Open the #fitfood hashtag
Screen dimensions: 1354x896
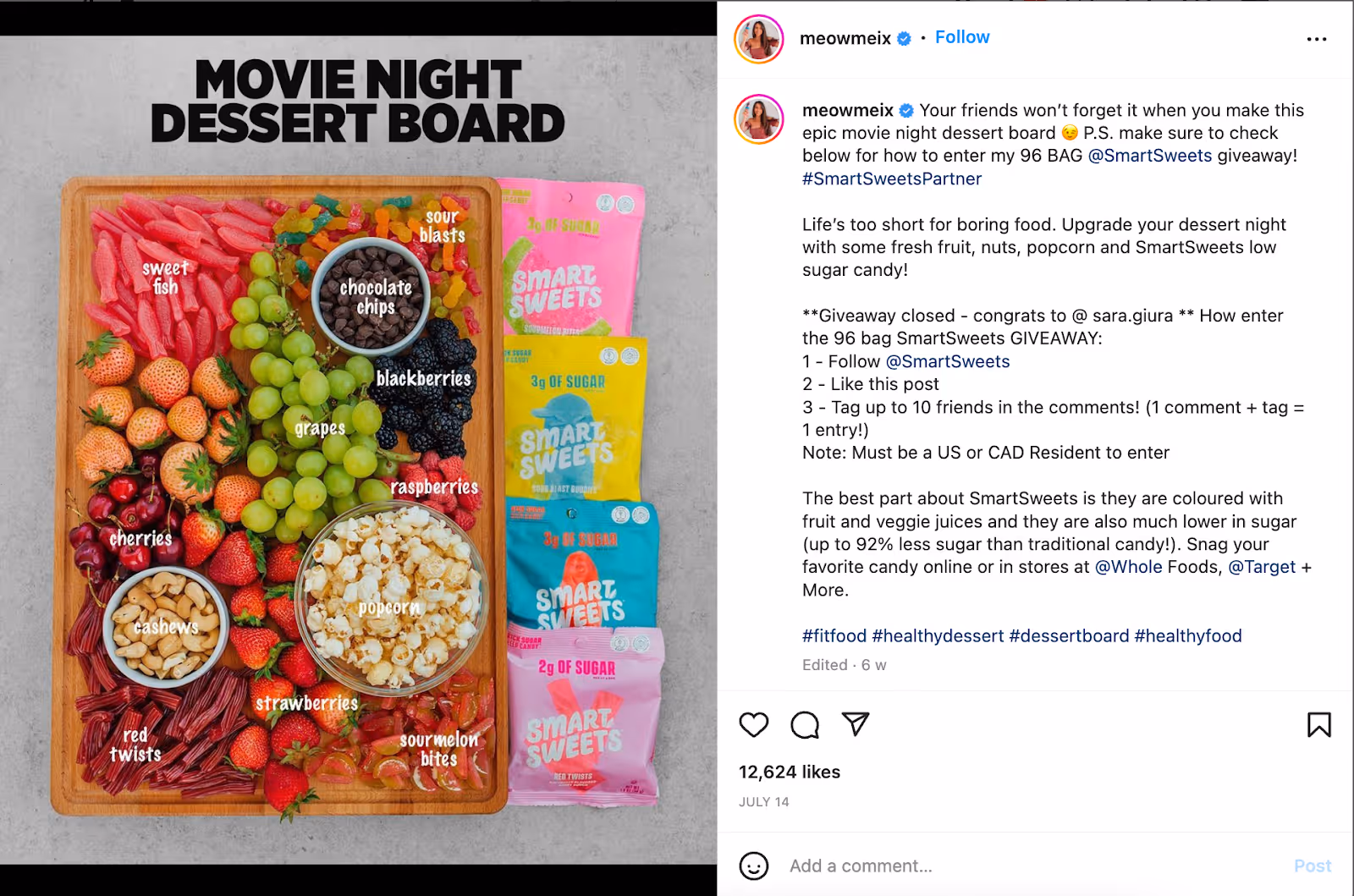coord(834,635)
